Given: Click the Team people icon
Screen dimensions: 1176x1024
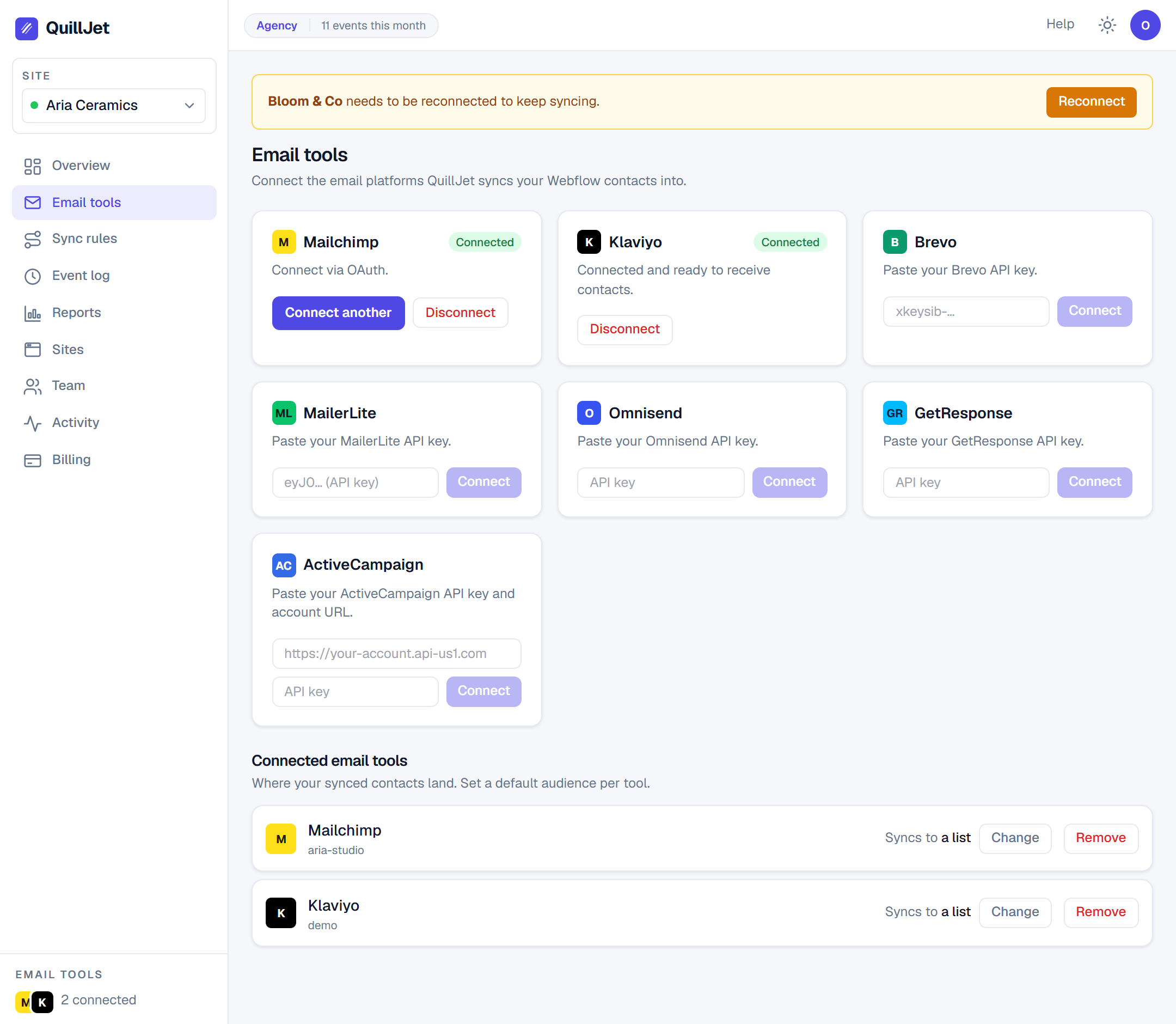Looking at the screenshot, I should pos(33,387).
